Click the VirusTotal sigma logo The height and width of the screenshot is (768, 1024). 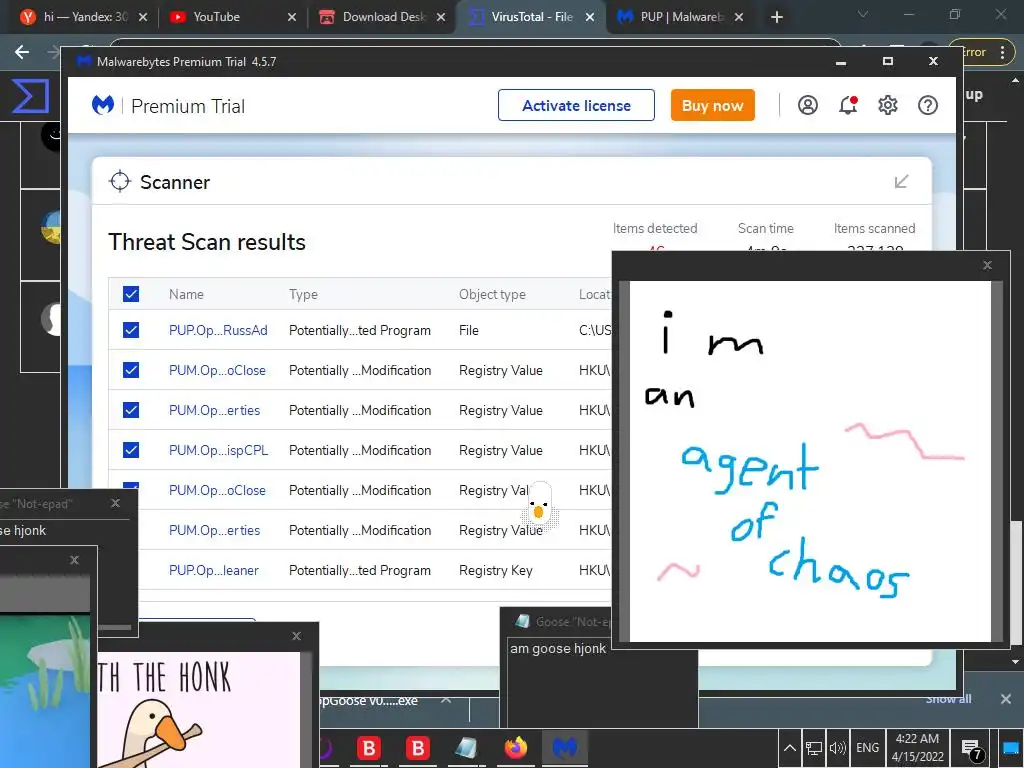pos(31,95)
